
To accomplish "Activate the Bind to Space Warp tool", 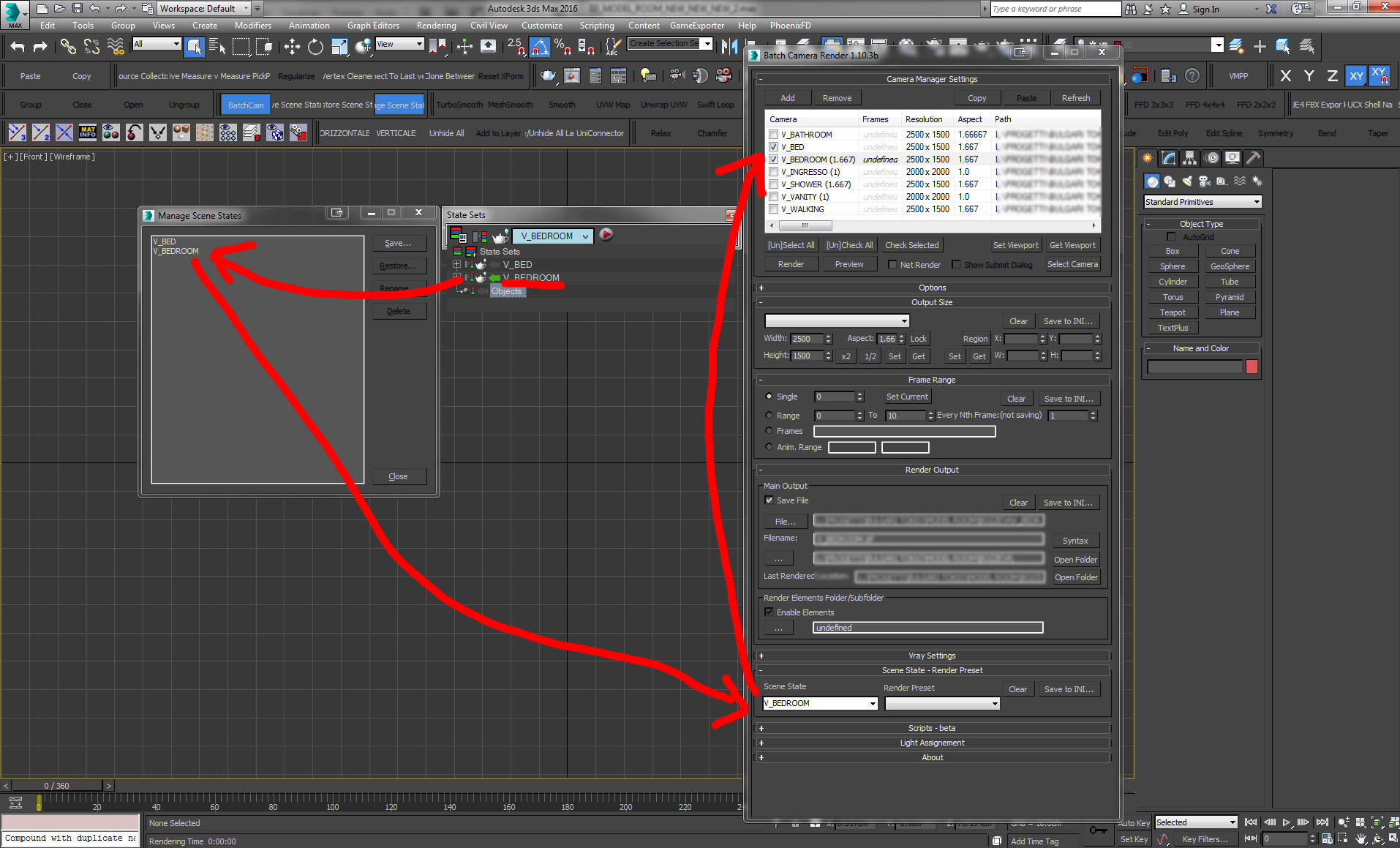I will 116,47.
